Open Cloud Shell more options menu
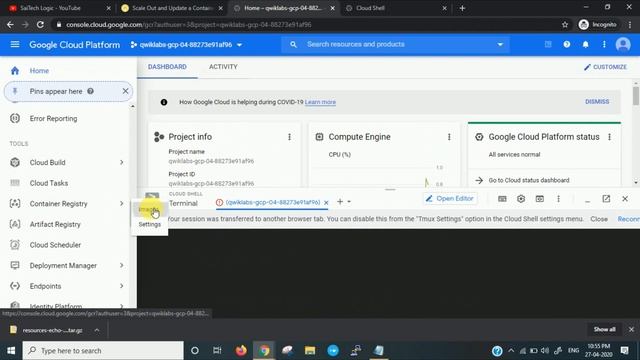This screenshot has height=360, width=640. coord(558,199)
